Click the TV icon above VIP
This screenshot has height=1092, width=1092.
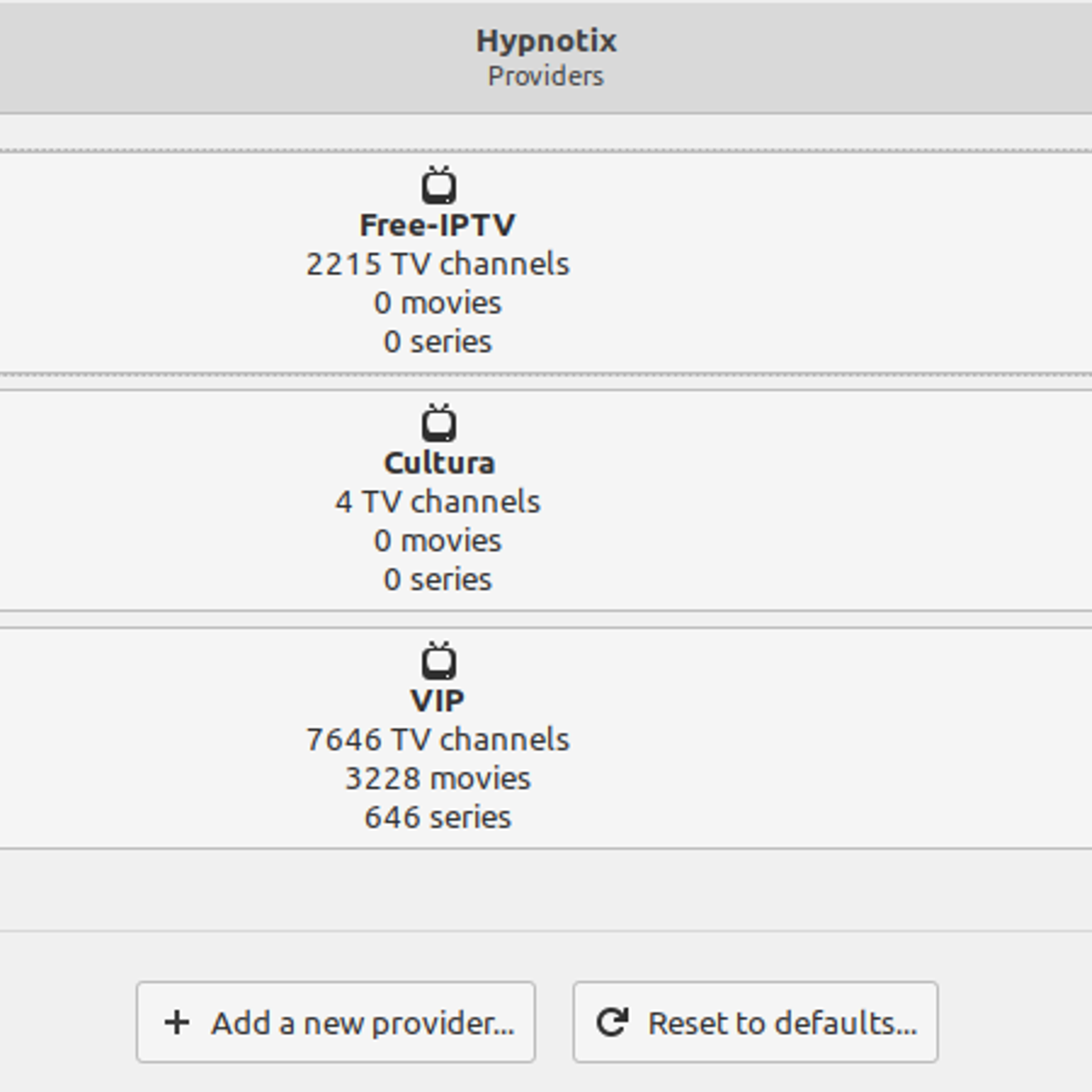pos(440,661)
